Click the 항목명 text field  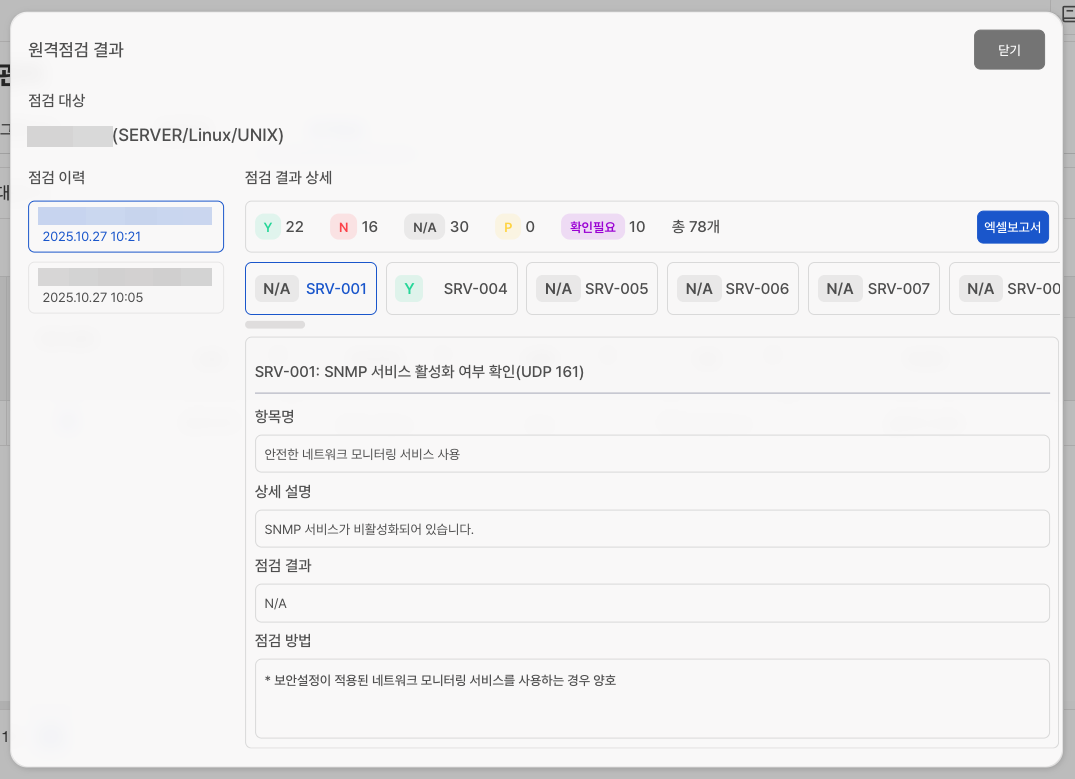click(x=652, y=453)
